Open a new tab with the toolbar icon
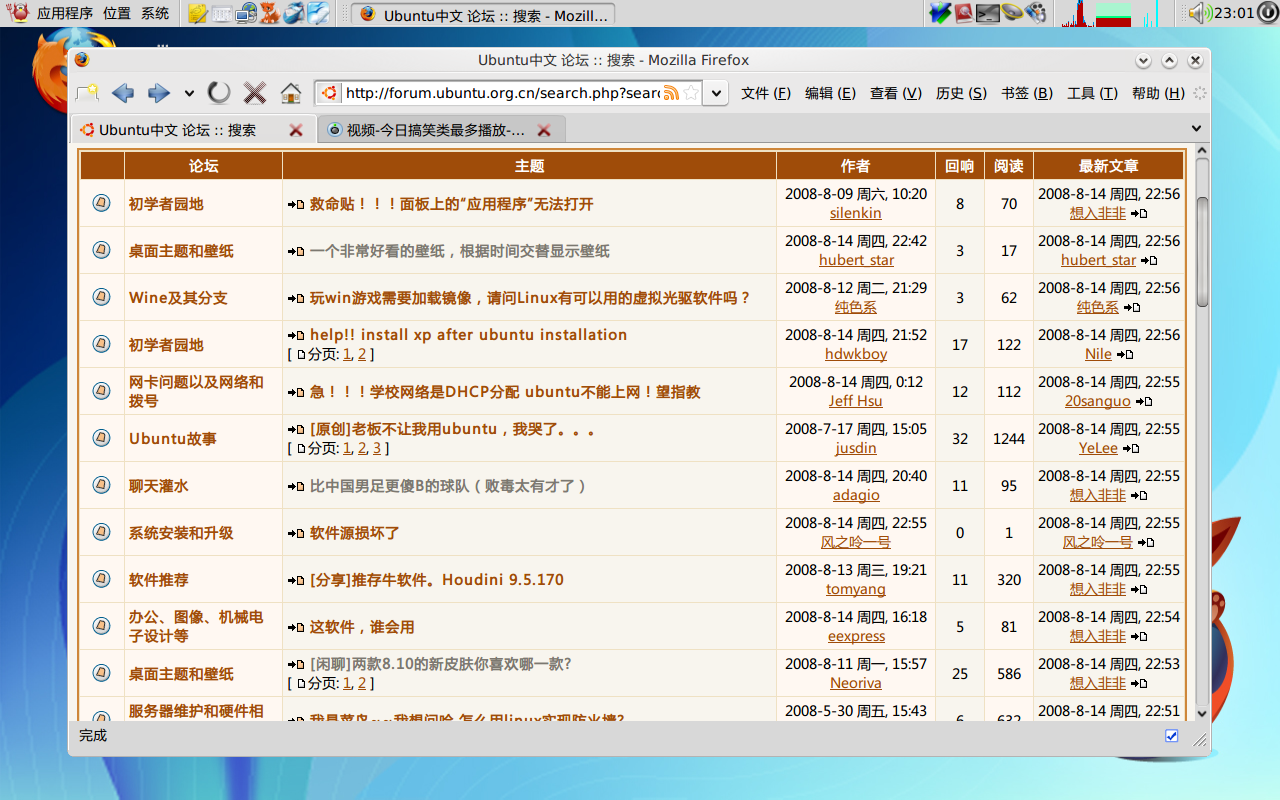The image size is (1280, 800). pyautogui.click(x=88, y=93)
